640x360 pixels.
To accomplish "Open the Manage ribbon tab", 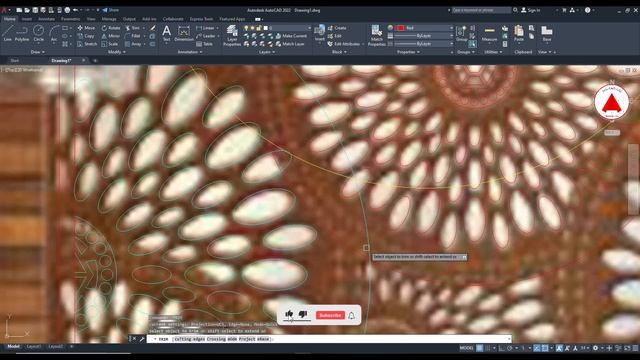I will click(x=109, y=19).
